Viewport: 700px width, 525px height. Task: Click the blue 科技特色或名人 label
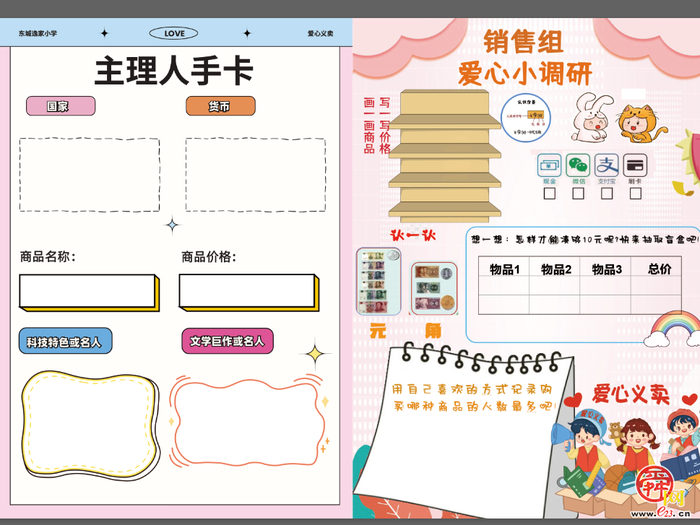[x=65, y=341]
